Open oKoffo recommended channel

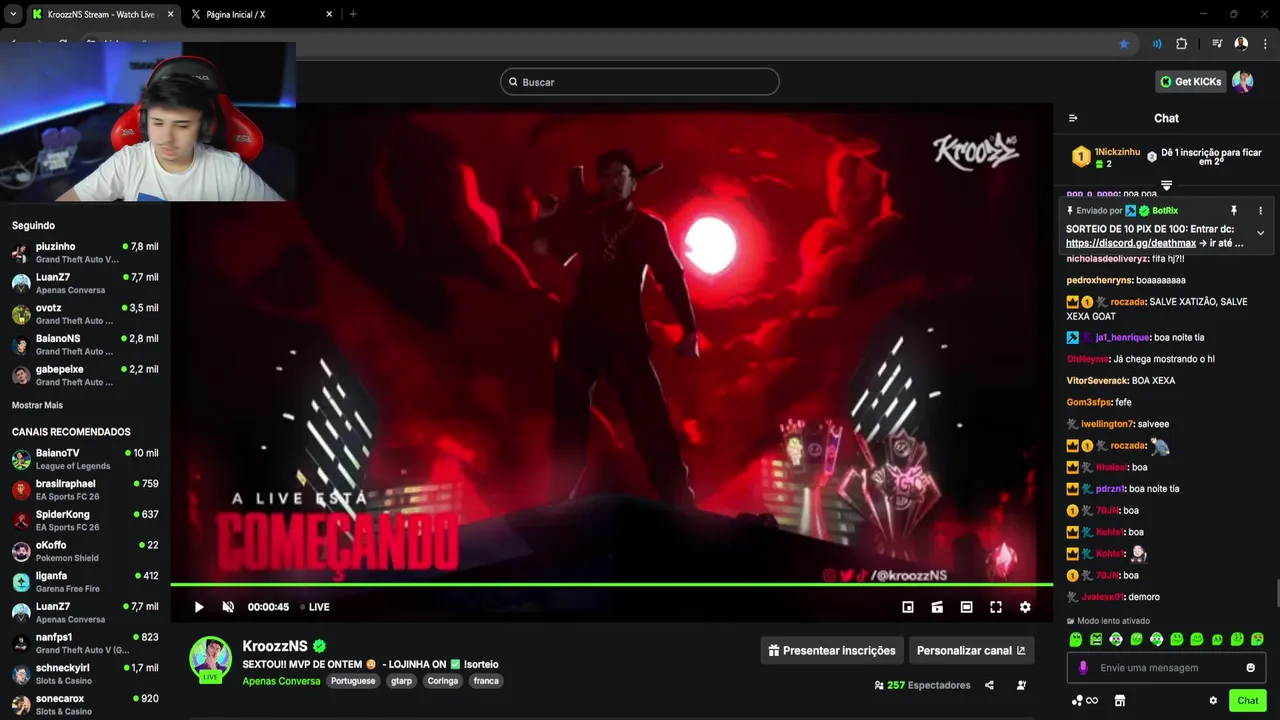click(x=85, y=551)
